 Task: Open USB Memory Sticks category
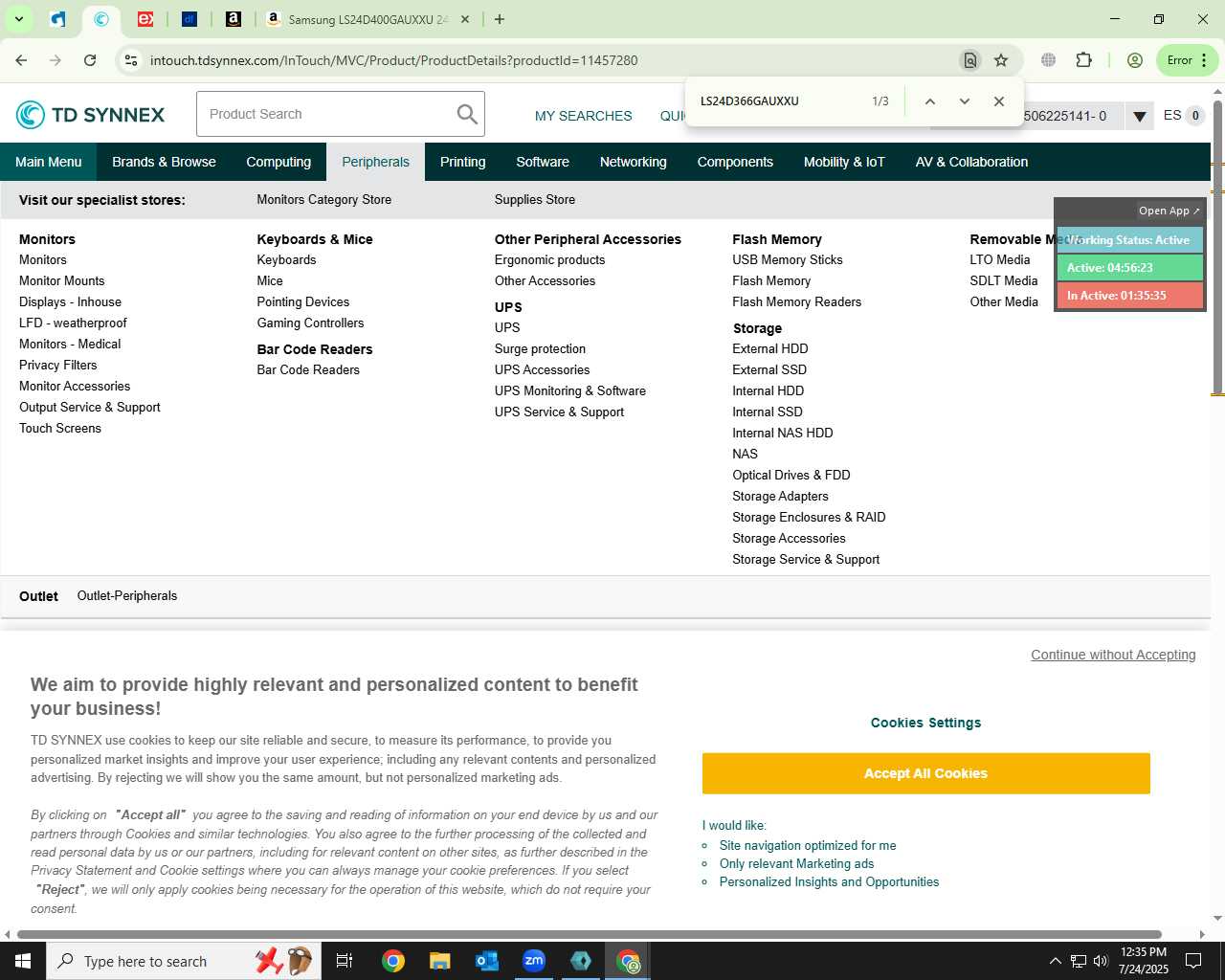pos(788,260)
